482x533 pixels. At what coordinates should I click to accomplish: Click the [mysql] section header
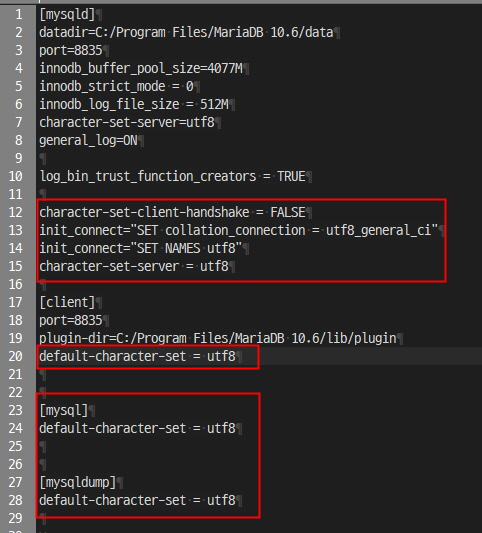point(64,411)
